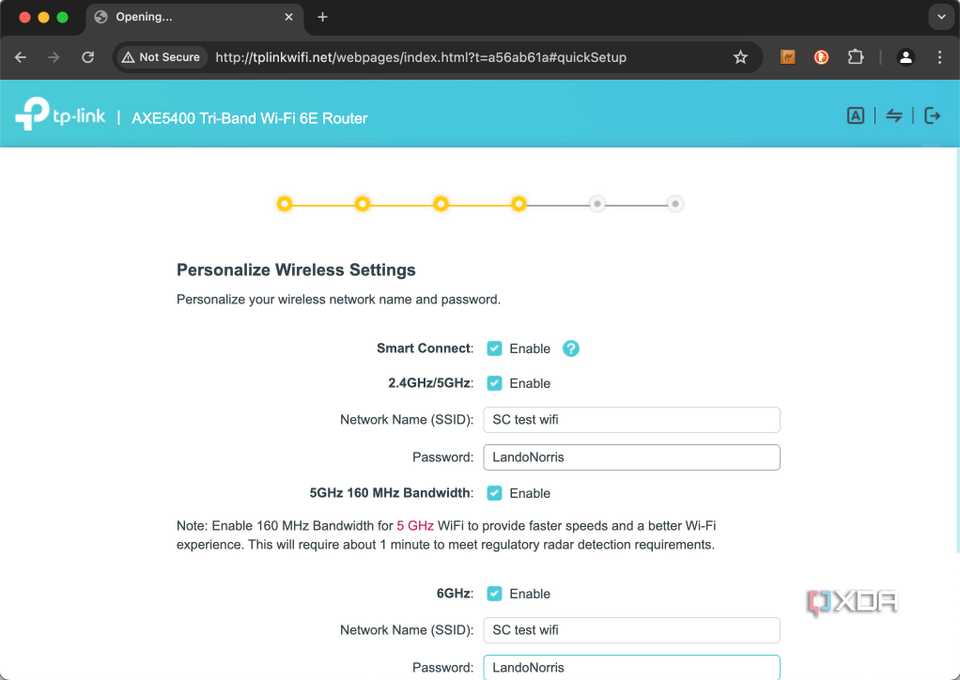Viewport: 960px width, 680px height.
Task: Disable the Smart Connect checkbox
Action: tap(494, 348)
